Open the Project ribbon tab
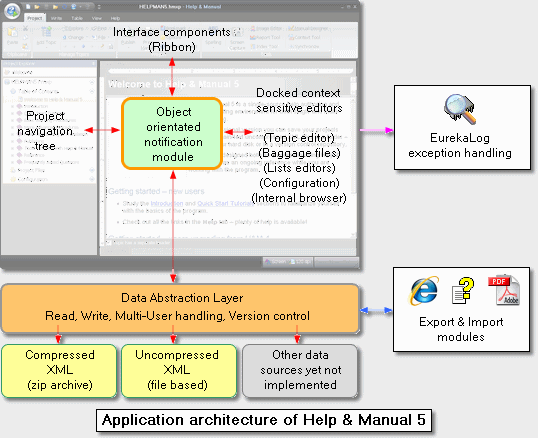This screenshot has width=538, height=438. point(35,18)
